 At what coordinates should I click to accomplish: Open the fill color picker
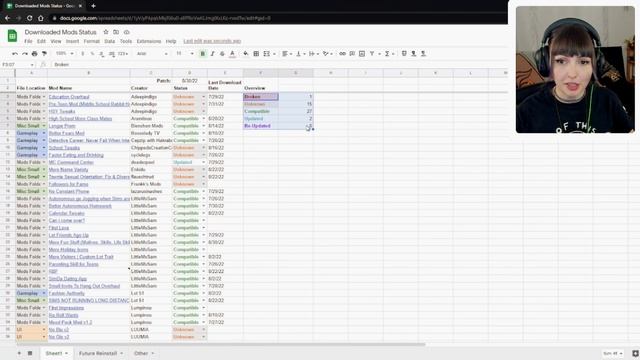(246, 54)
